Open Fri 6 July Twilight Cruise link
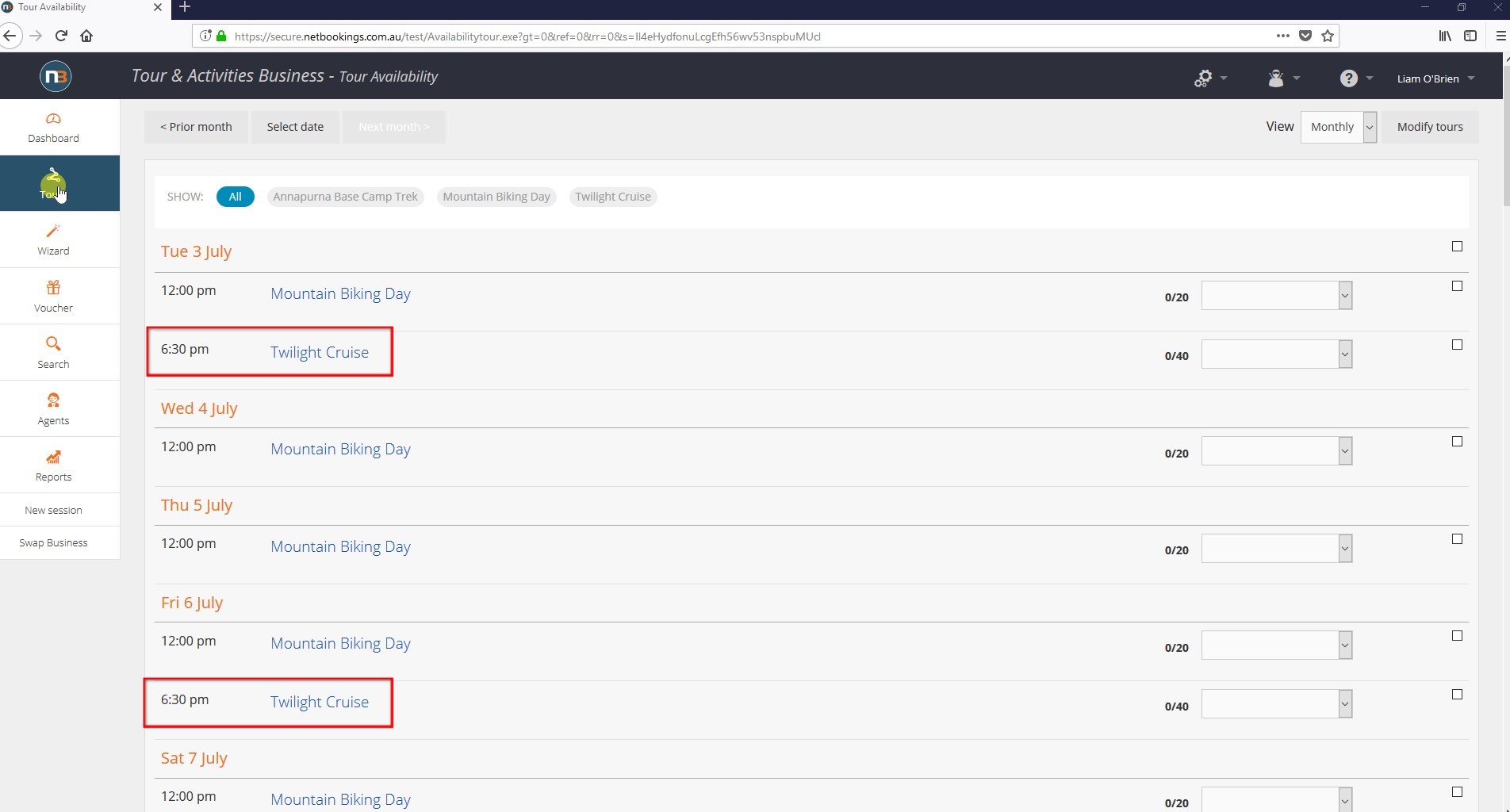Viewport: 1510px width, 812px height. pyautogui.click(x=320, y=702)
